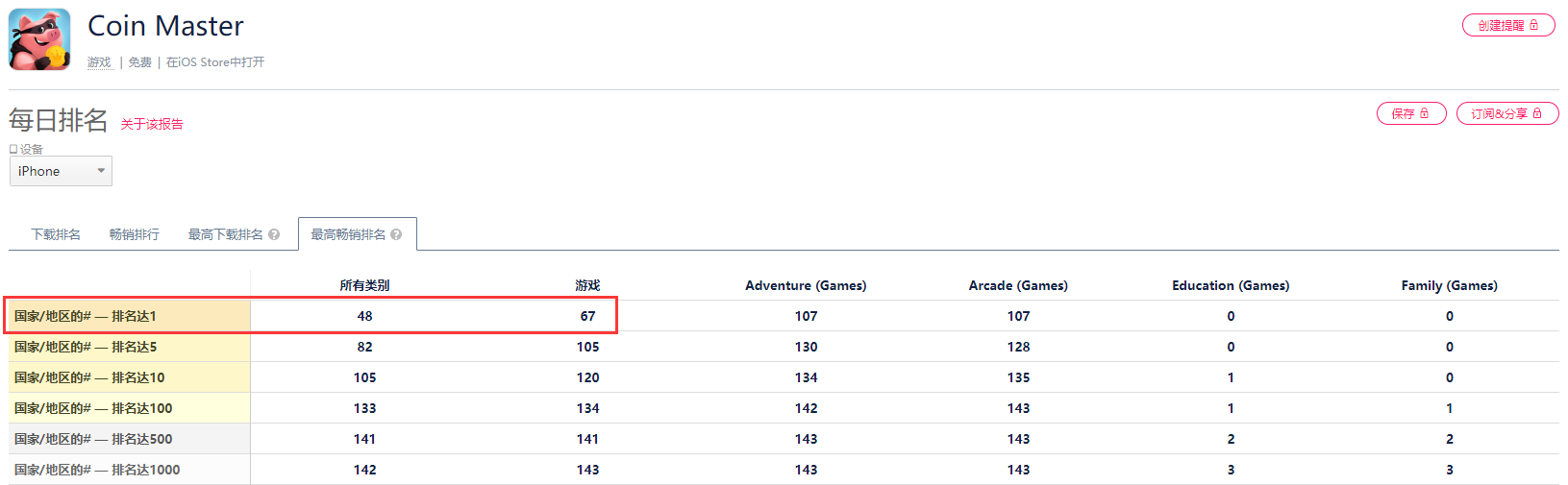Image resolution: width=1568 pixels, height=485 pixels.
Task: Click the 订阅&分享 button
Action: point(1507,113)
